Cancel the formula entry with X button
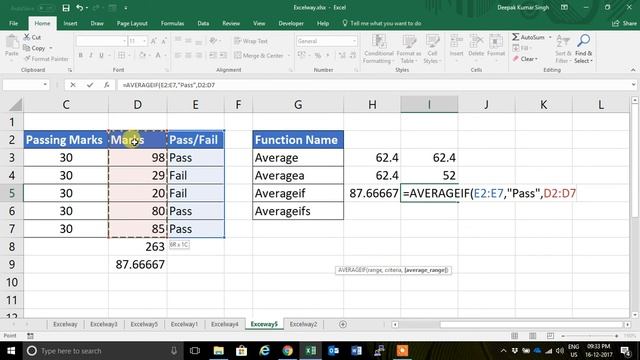 [x=73, y=85]
